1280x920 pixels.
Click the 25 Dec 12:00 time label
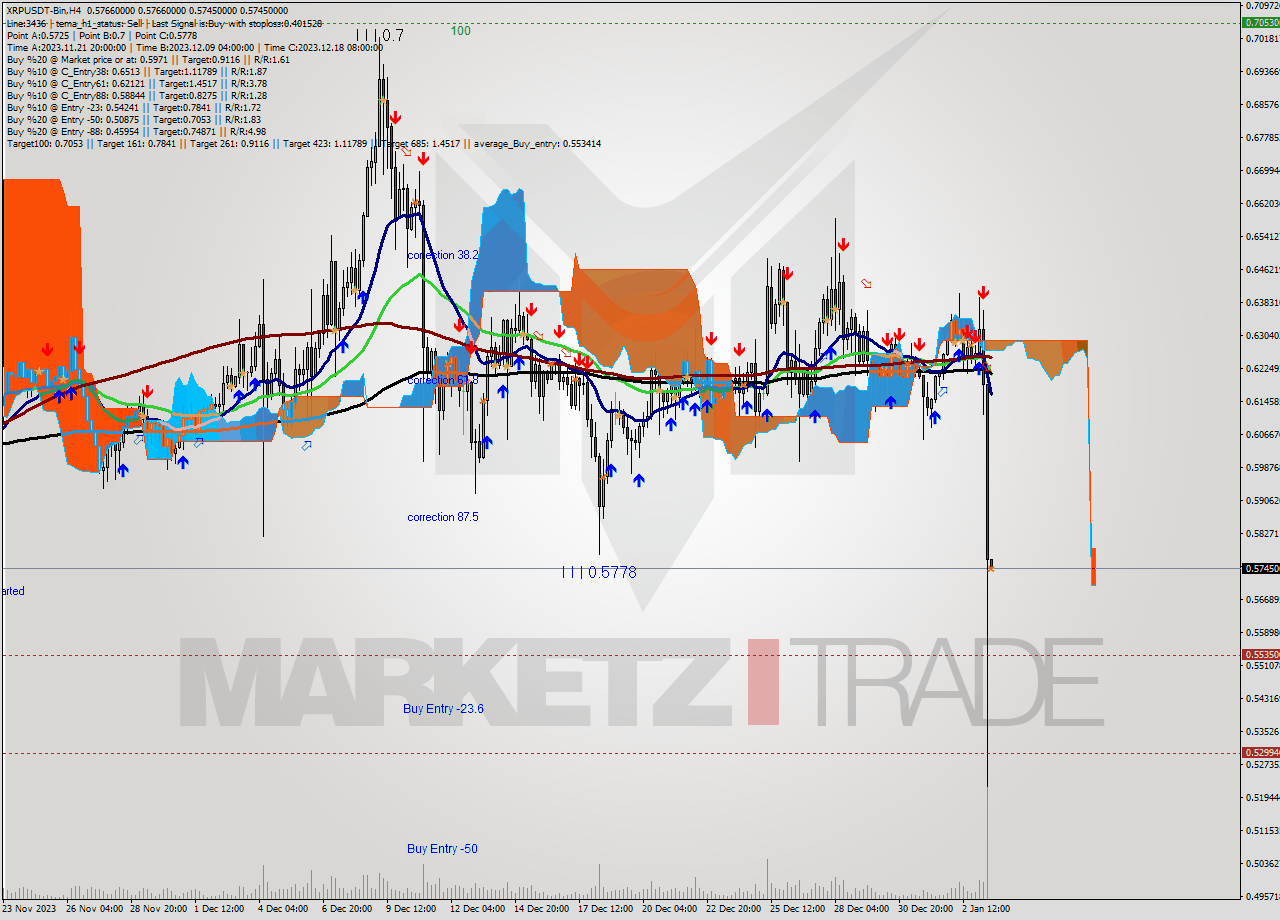pyautogui.click(x=797, y=909)
